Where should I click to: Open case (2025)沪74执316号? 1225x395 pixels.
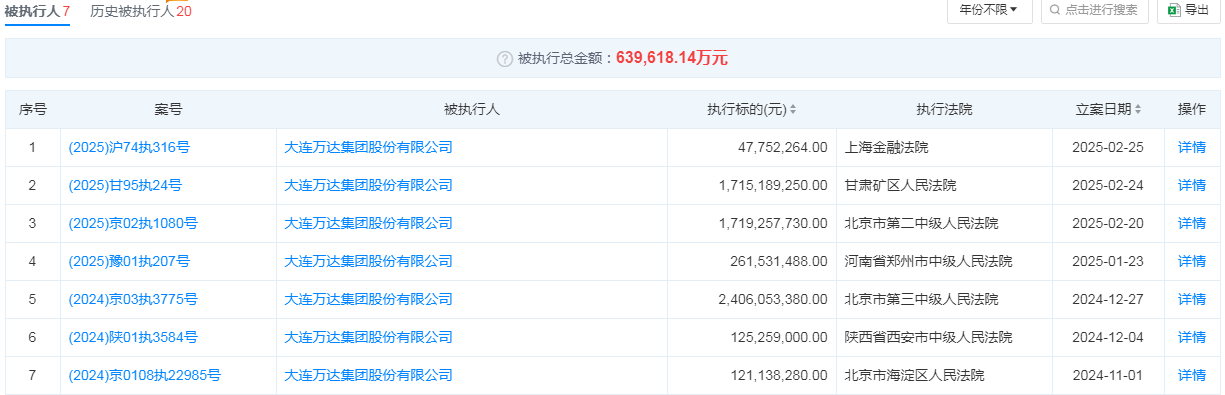coord(129,147)
